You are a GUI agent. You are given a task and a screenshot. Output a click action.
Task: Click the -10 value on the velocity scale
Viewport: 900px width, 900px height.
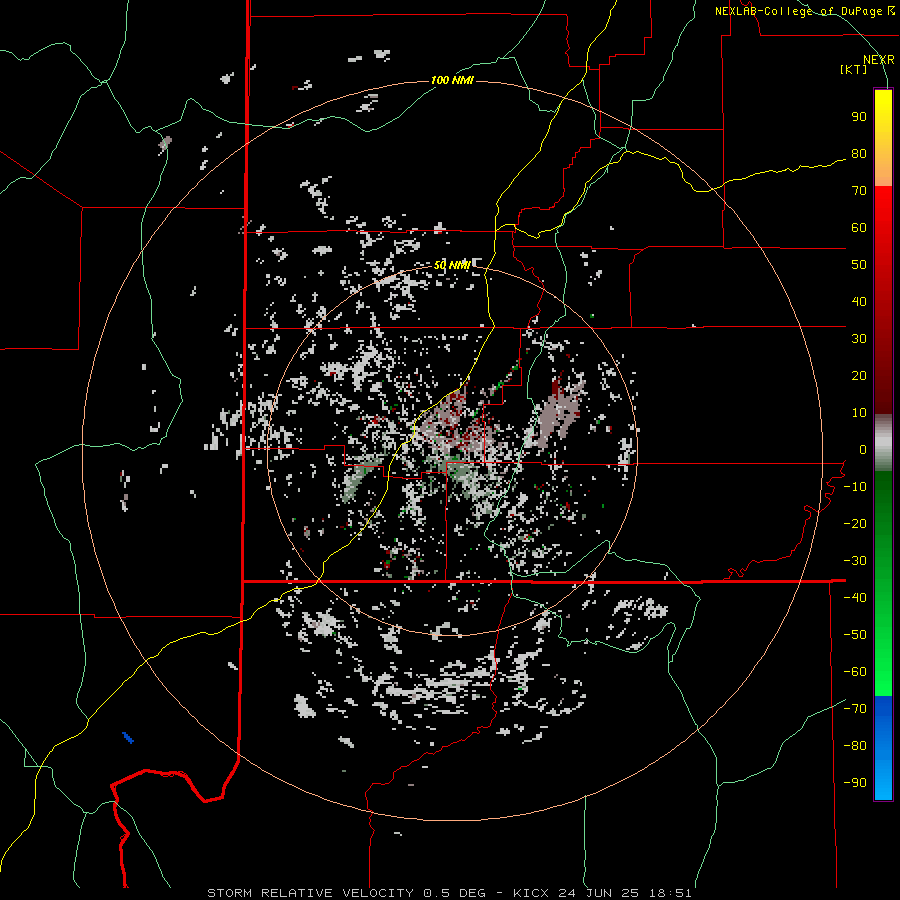[x=855, y=487]
